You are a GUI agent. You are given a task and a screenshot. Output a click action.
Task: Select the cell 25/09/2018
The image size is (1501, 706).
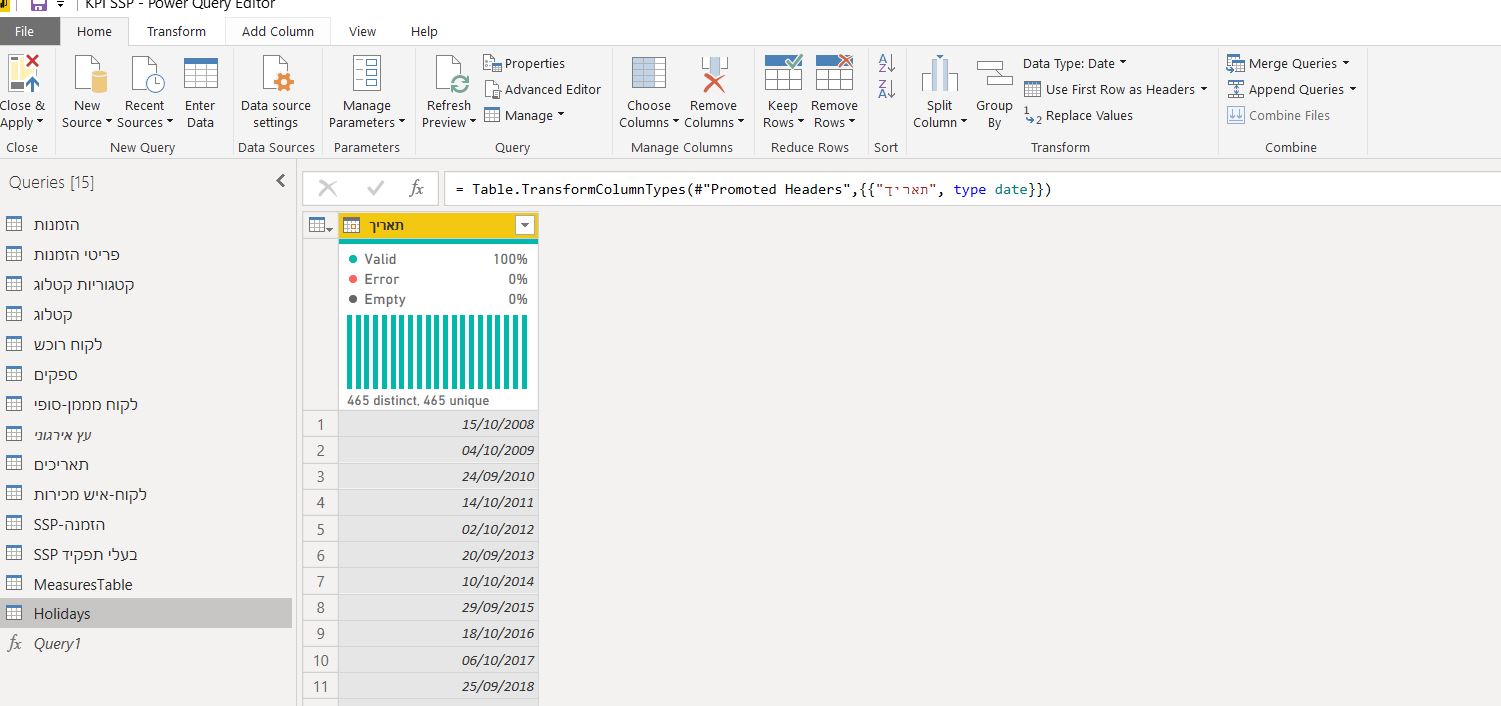(438, 686)
